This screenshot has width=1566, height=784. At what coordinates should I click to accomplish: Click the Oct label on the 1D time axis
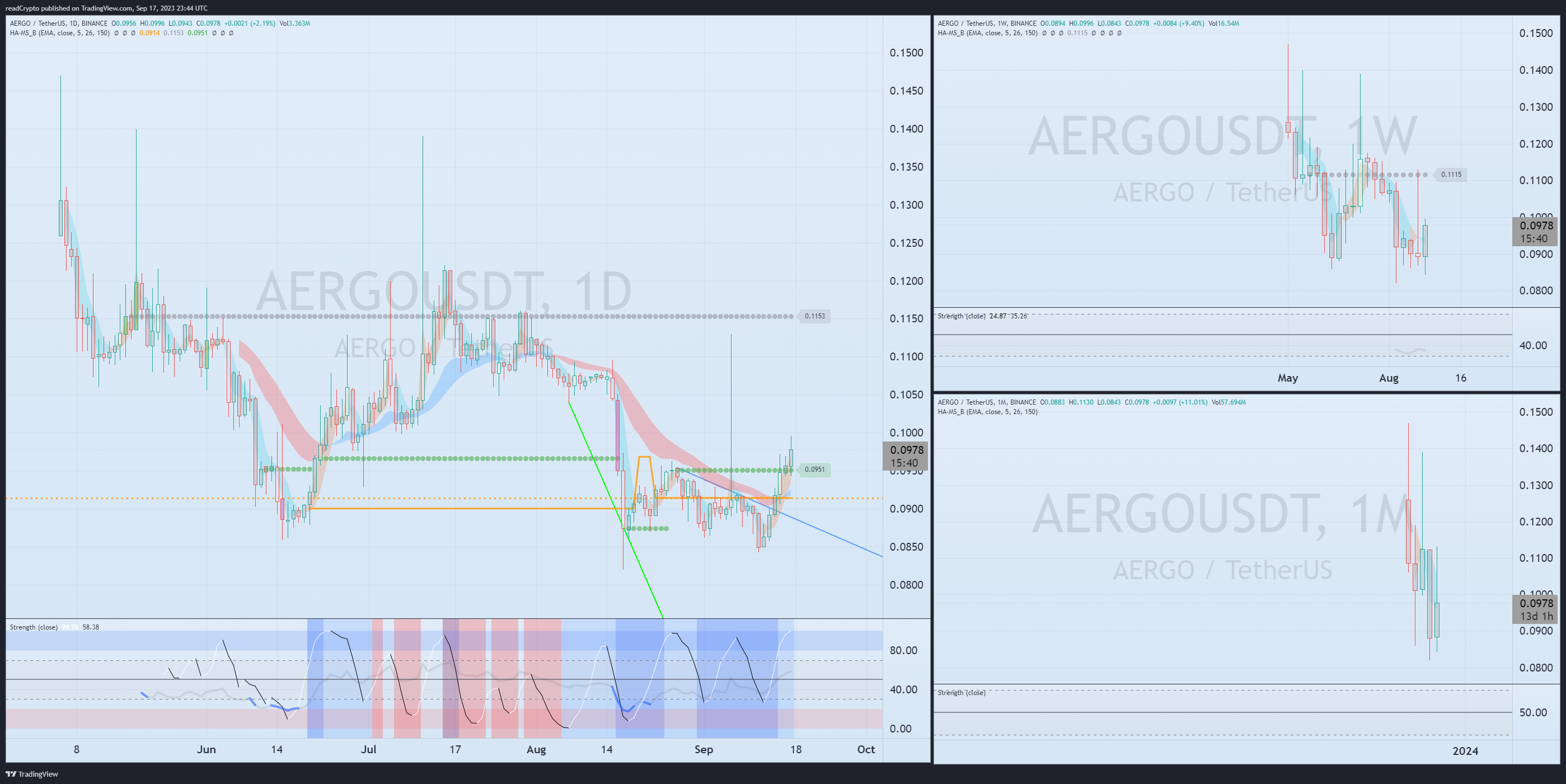click(x=866, y=749)
